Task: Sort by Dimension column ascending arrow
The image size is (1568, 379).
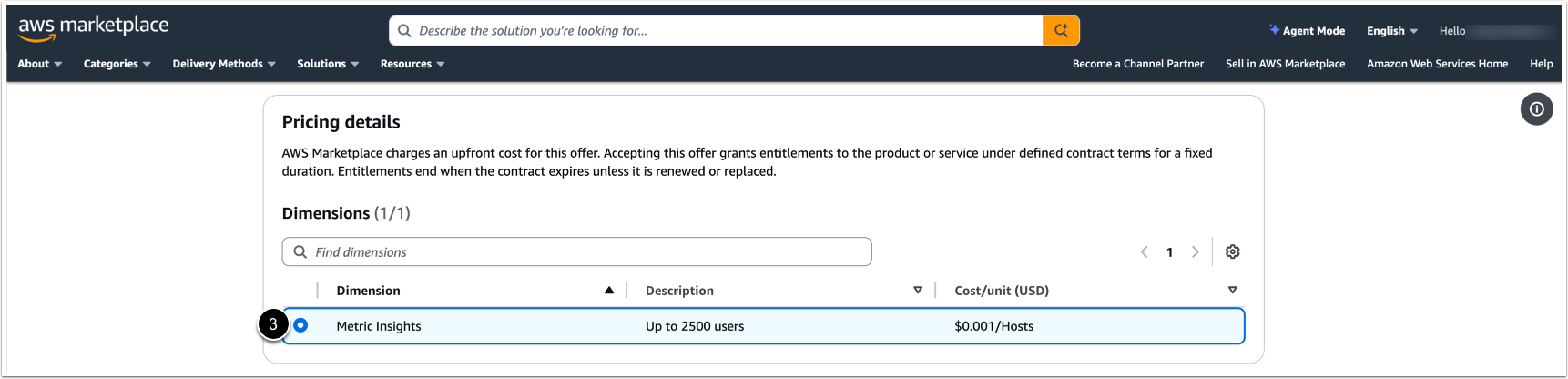Action: click(609, 291)
